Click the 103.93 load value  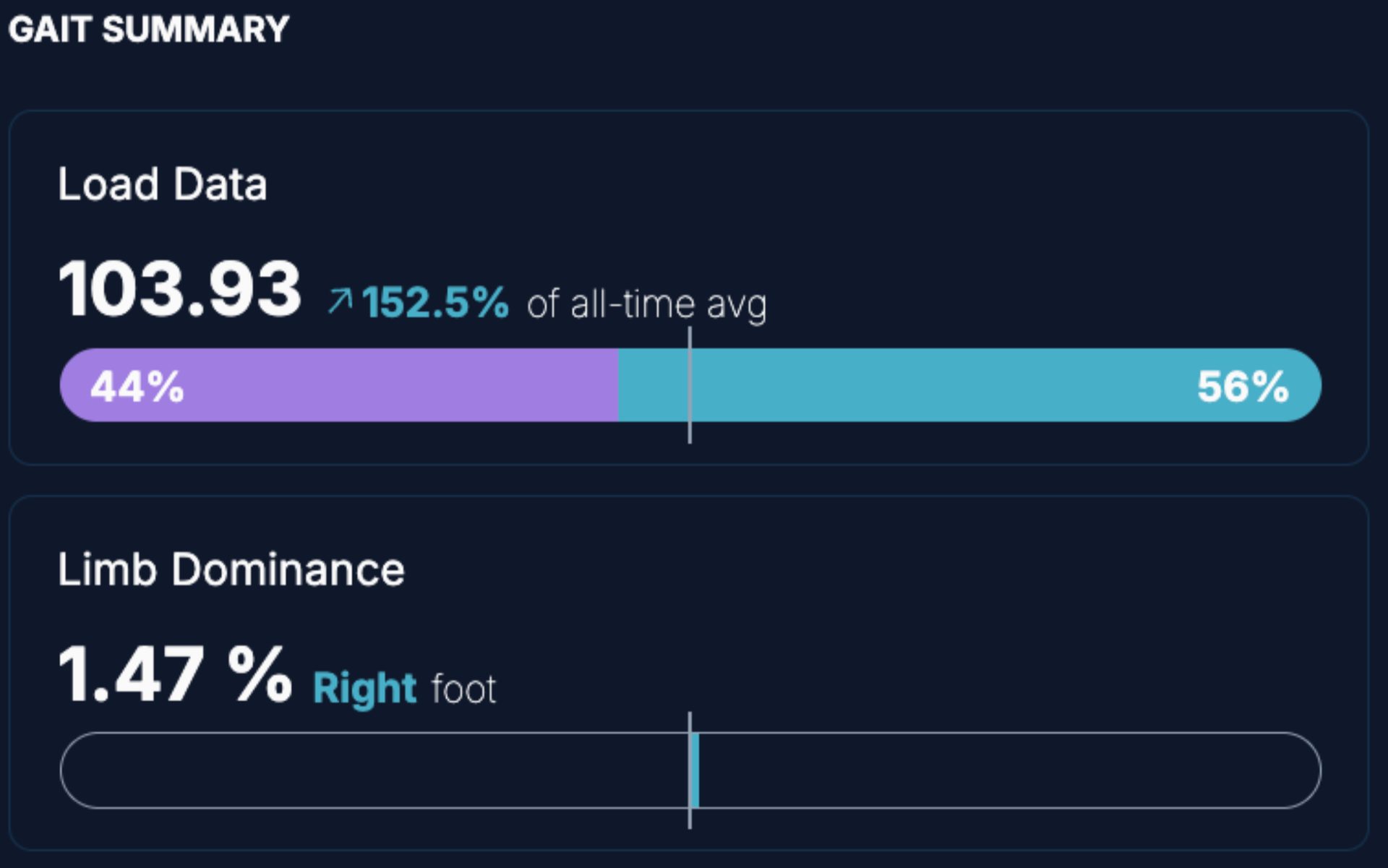179,289
